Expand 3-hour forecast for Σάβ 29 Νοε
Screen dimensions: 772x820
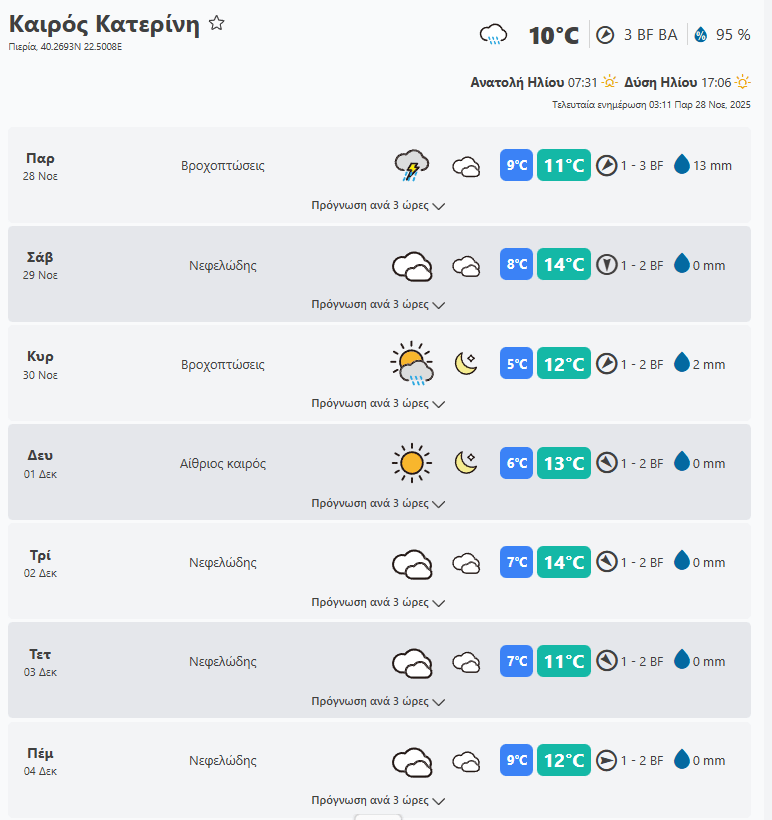378,304
